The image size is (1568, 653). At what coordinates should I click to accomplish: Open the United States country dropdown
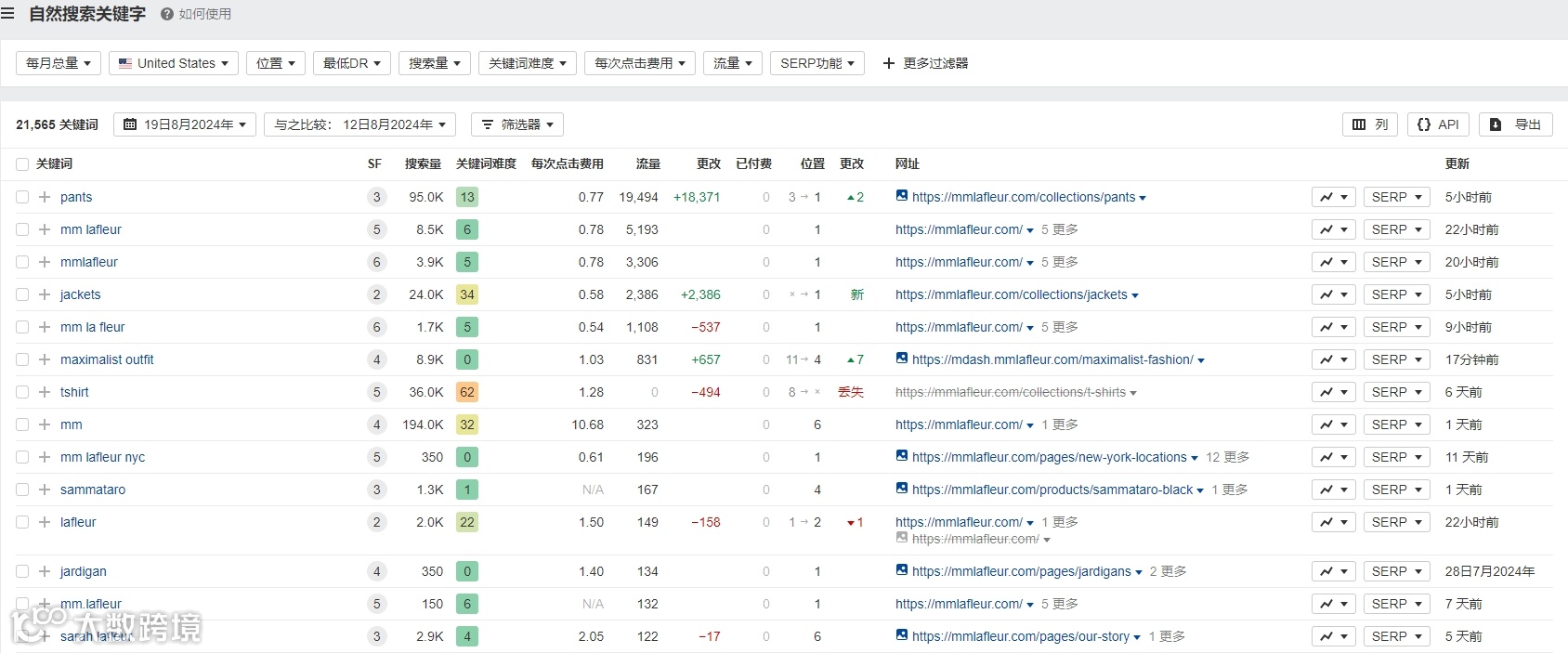(x=174, y=63)
